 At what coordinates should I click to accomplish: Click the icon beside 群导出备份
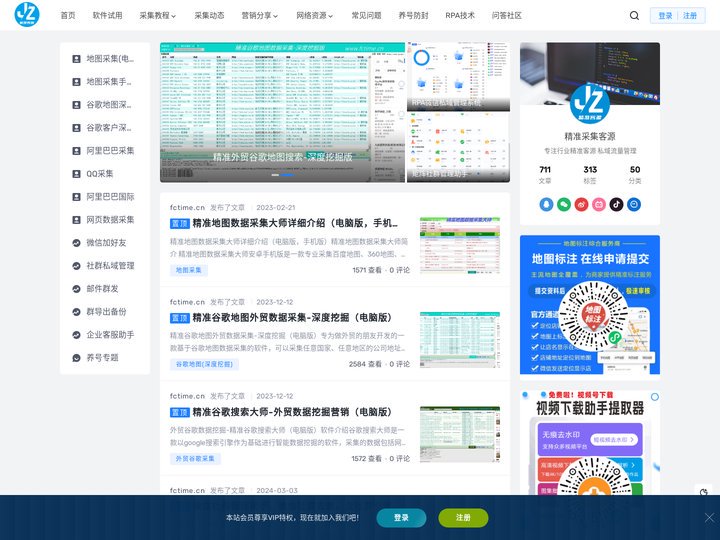(77, 311)
